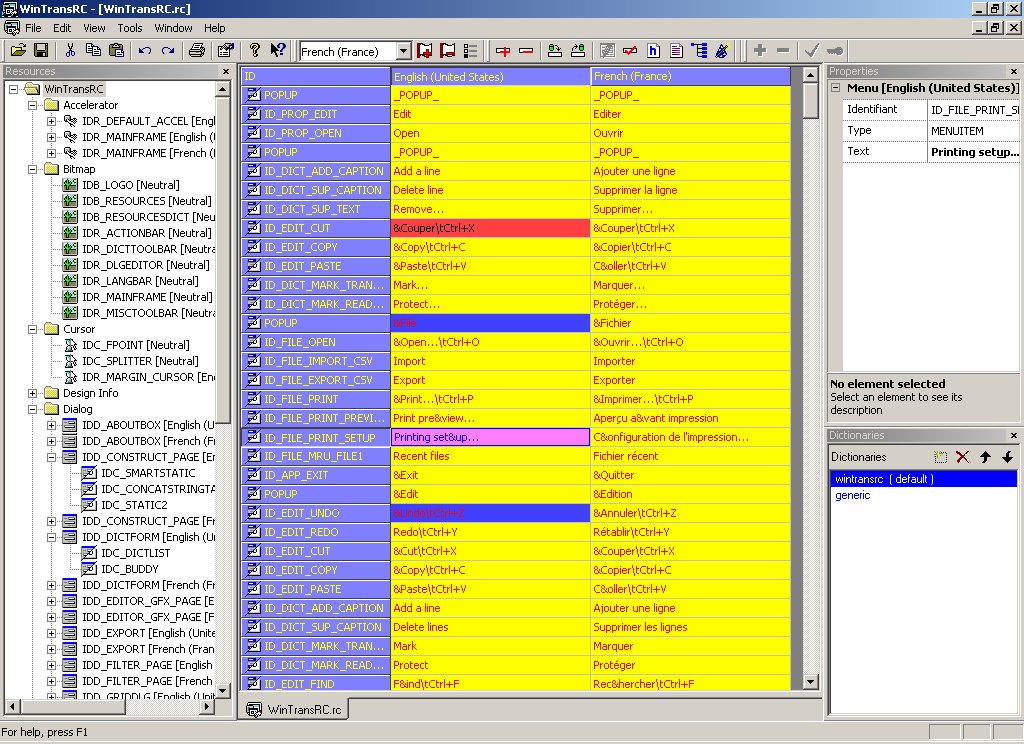The width and height of the screenshot is (1024, 744).
Task: Select the generic dictionary entry
Action: click(x=853, y=495)
